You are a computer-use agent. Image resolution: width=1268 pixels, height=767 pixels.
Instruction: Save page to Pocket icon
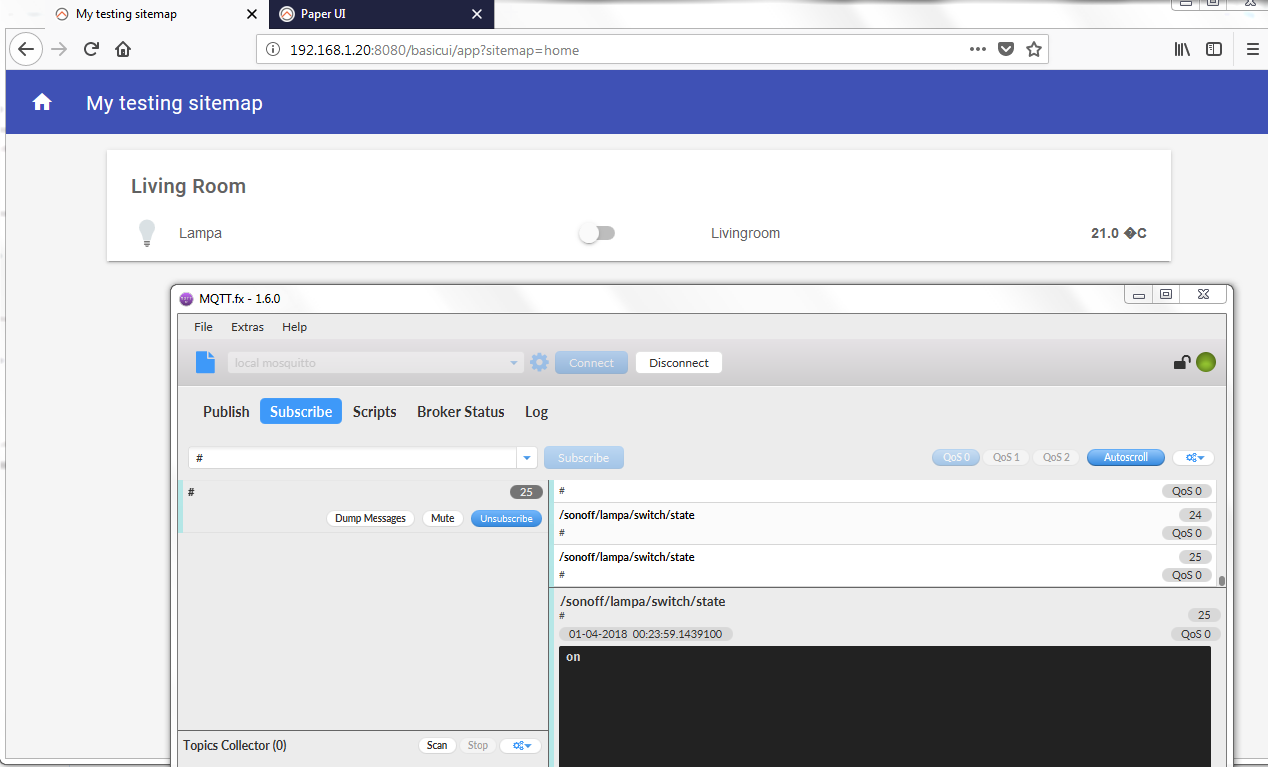point(1007,49)
